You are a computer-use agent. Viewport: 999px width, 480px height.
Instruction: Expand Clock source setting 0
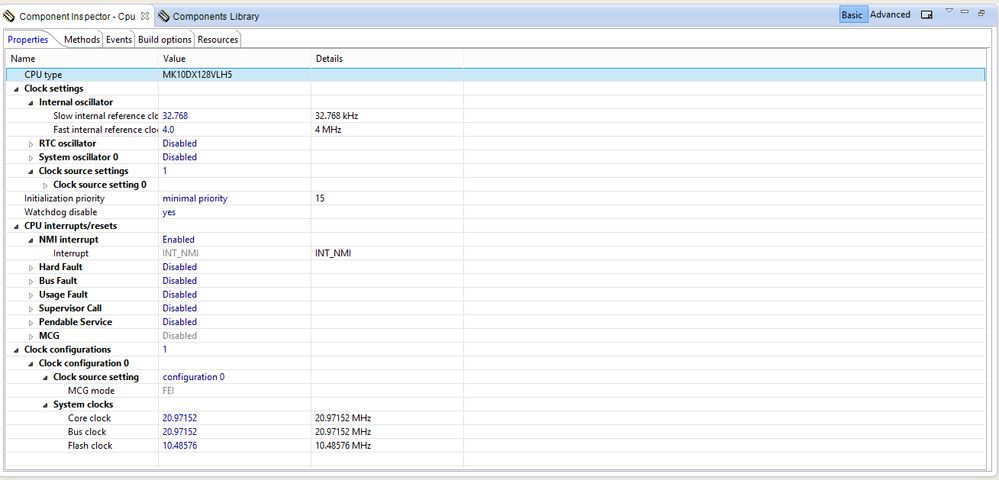click(45, 185)
